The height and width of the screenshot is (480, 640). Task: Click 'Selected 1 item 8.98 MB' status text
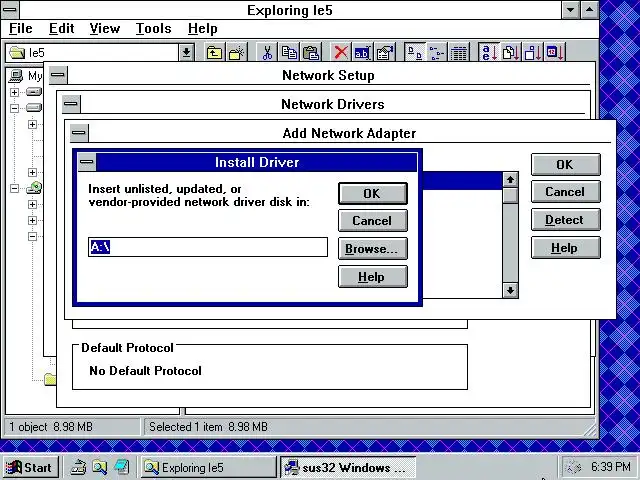[208, 427]
